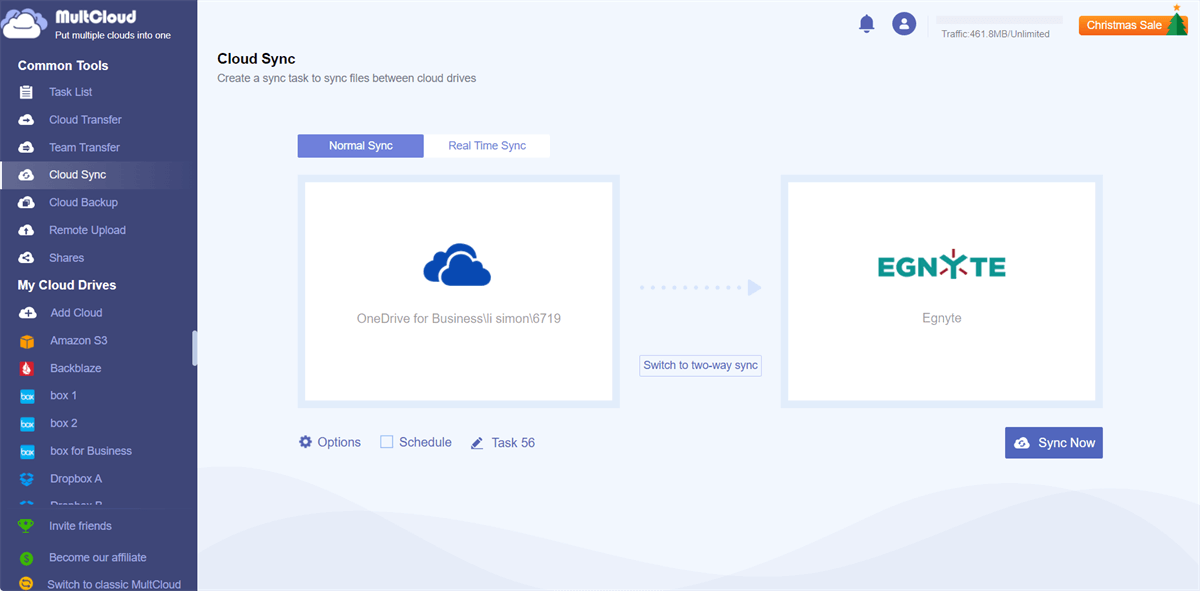Click the traffic usage progress bar
The image size is (1200, 591).
point(999,20)
